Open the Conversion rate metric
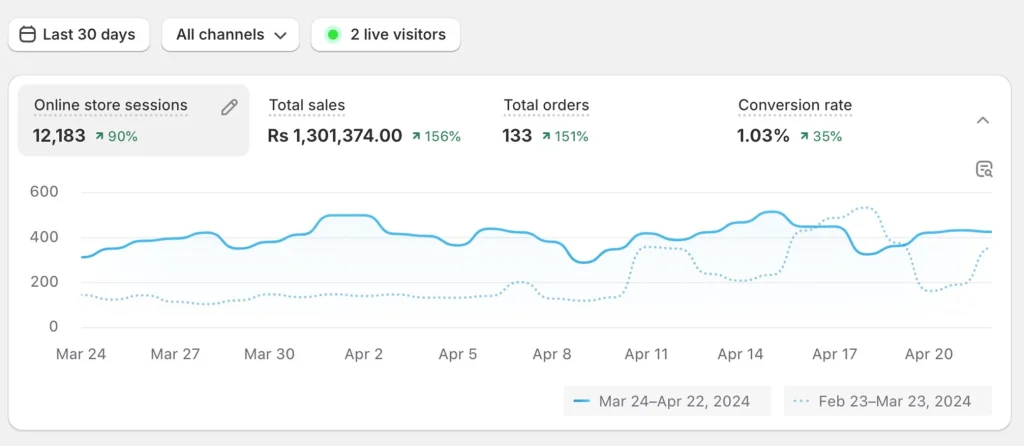Screen dimensions: 1024x446 pyautogui.click(x=795, y=105)
